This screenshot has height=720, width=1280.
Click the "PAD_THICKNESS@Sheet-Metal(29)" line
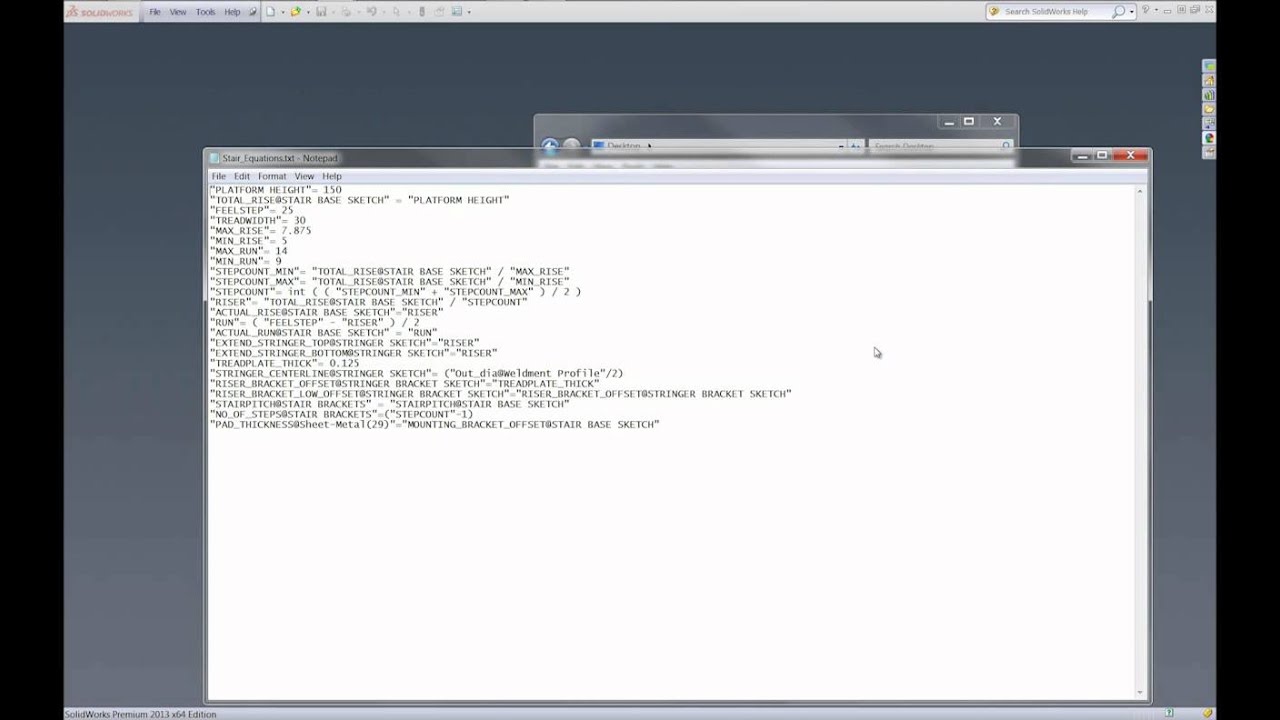(434, 424)
